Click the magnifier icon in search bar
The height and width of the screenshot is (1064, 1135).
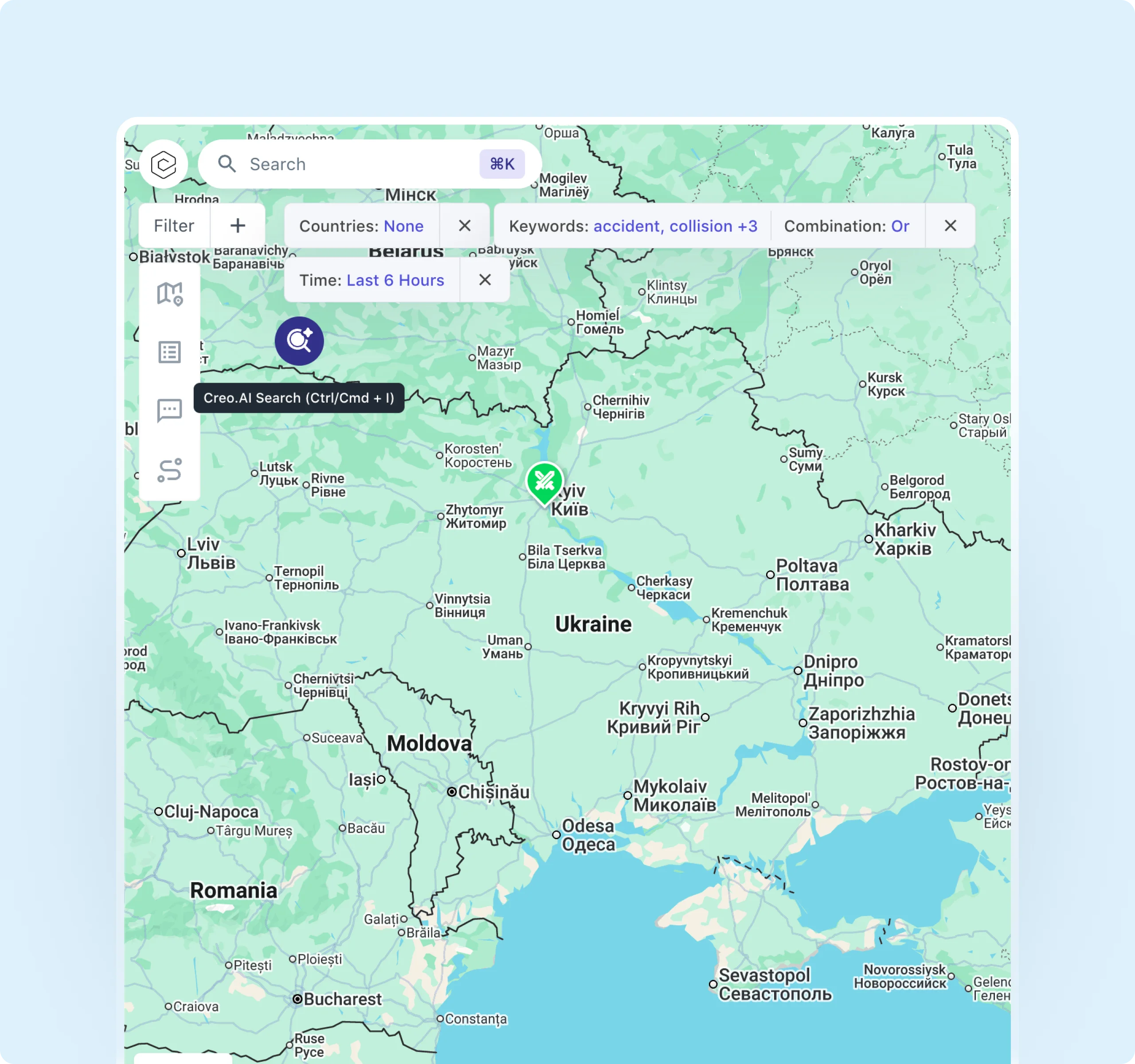click(227, 164)
